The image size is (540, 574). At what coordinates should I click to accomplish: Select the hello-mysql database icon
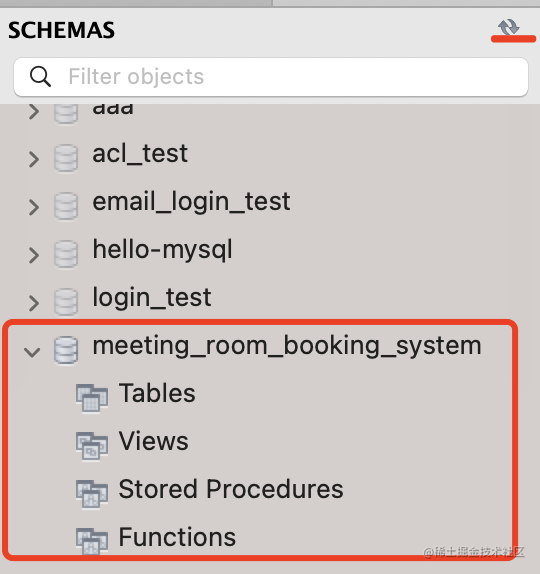tap(66, 254)
